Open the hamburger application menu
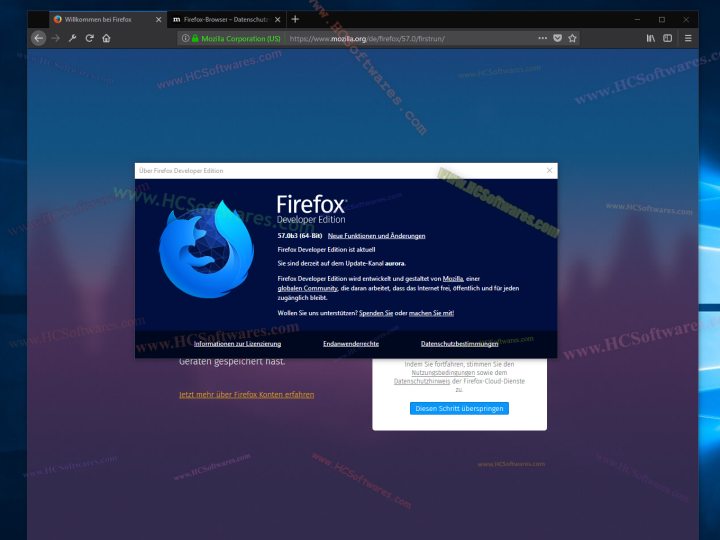This screenshot has height=540, width=720. point(688,38)
